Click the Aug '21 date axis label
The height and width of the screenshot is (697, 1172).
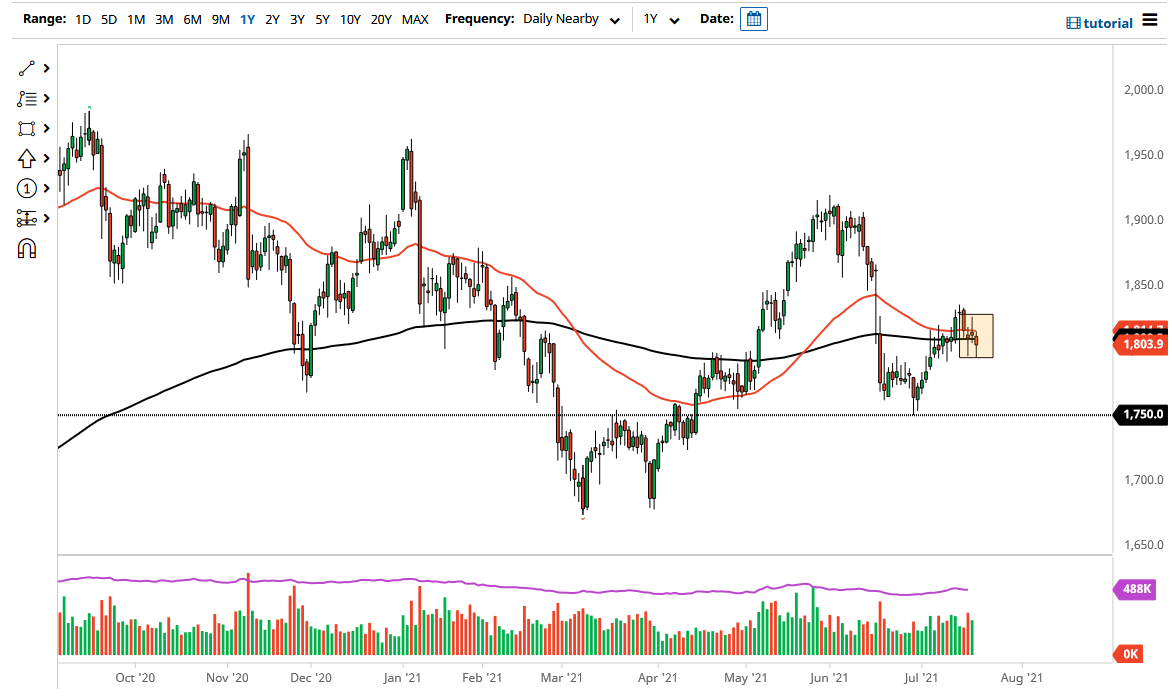1021,678
